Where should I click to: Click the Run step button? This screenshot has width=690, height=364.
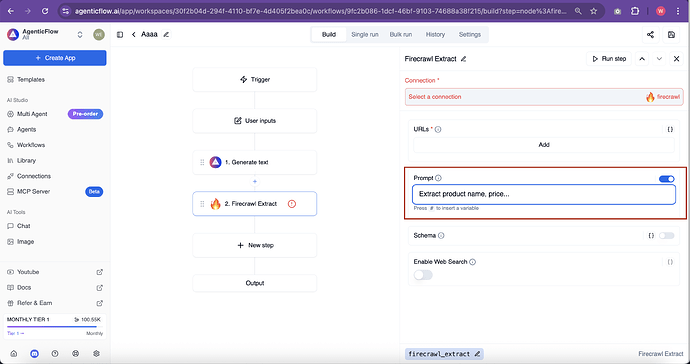pyautogui.click(x=609, y=59)
